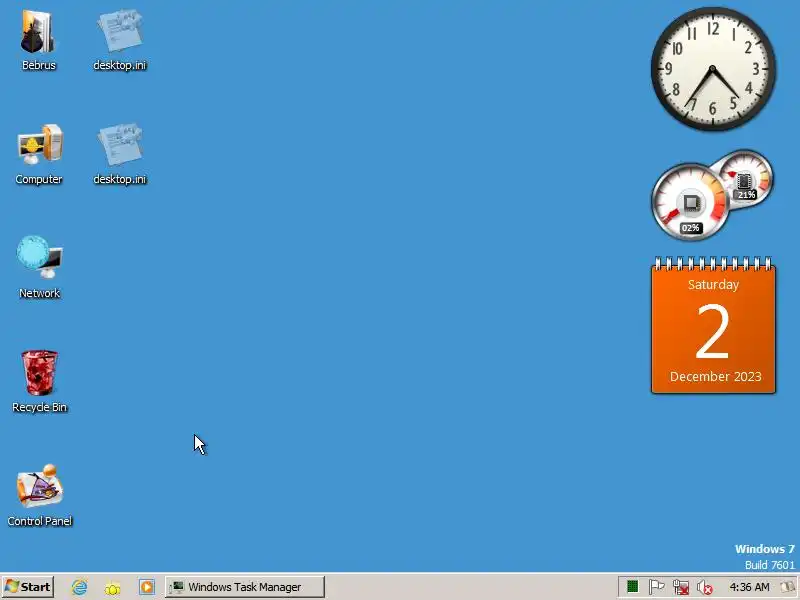
Task: Select the Control Panel desktop icon
Action: tap(39, 495)
